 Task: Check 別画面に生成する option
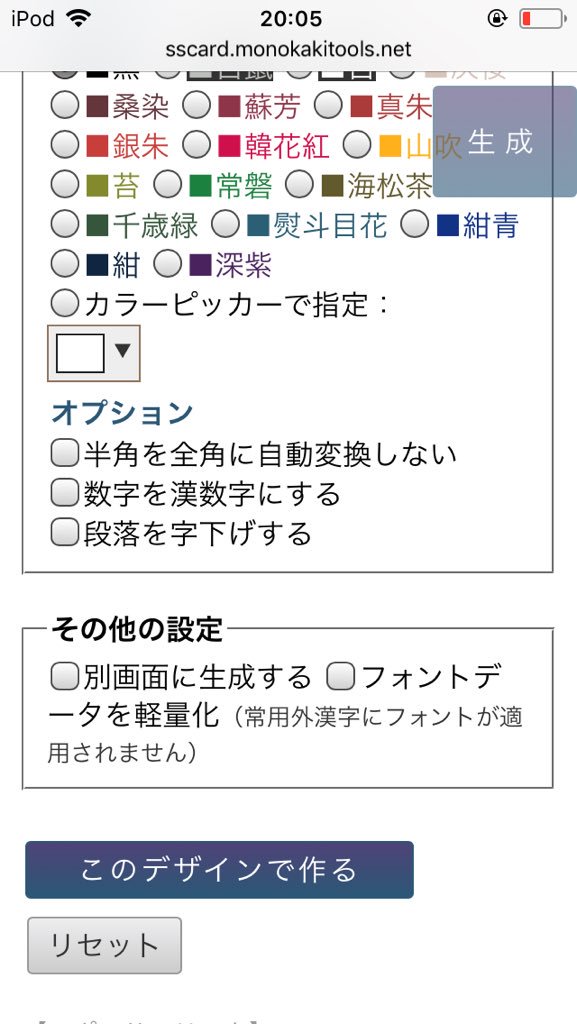tap(63, 675)
